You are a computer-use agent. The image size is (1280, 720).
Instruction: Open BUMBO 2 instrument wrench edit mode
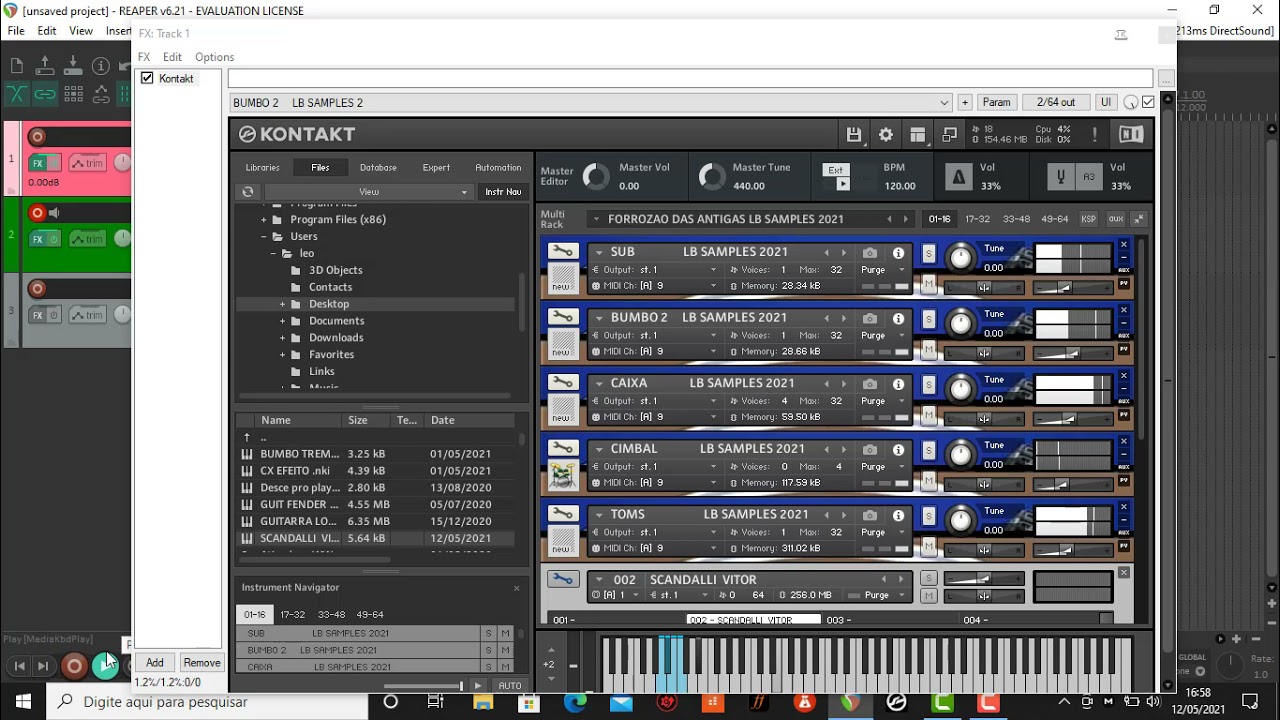(562, 318)
